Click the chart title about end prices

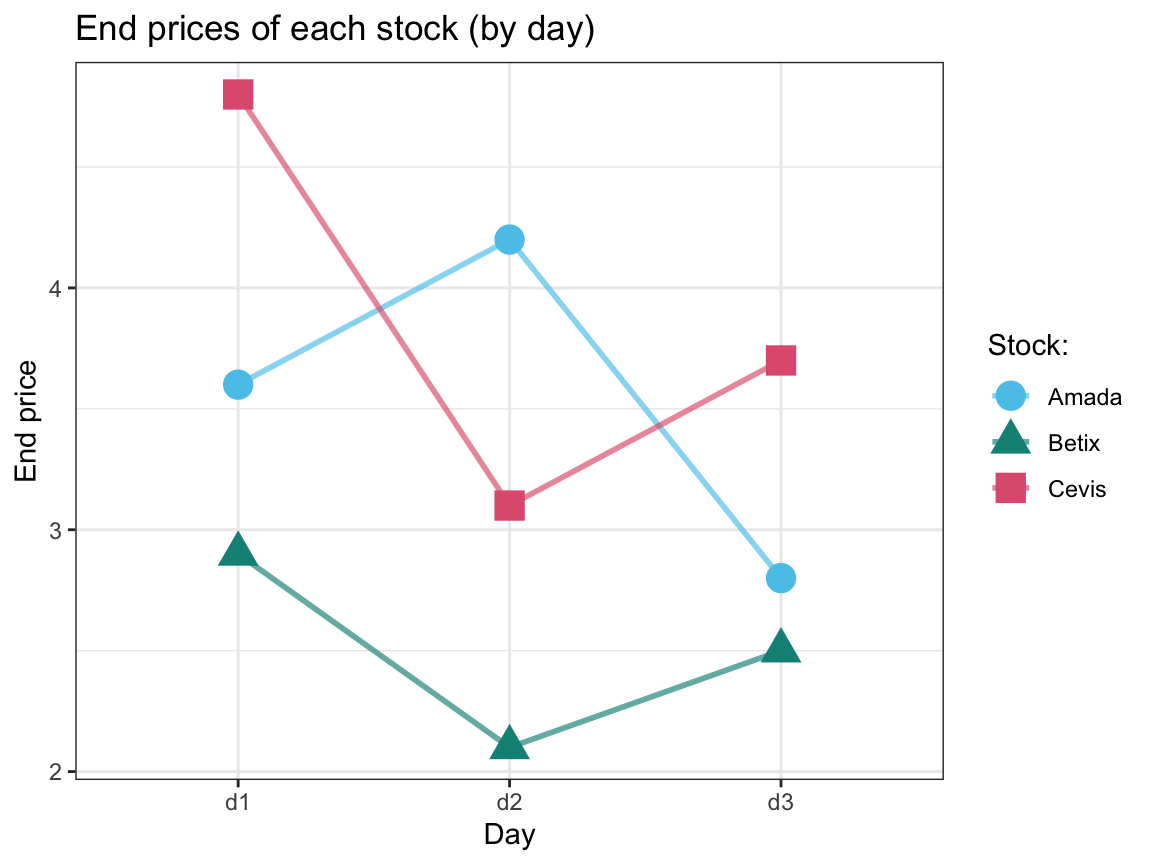(x=335, y=31)
